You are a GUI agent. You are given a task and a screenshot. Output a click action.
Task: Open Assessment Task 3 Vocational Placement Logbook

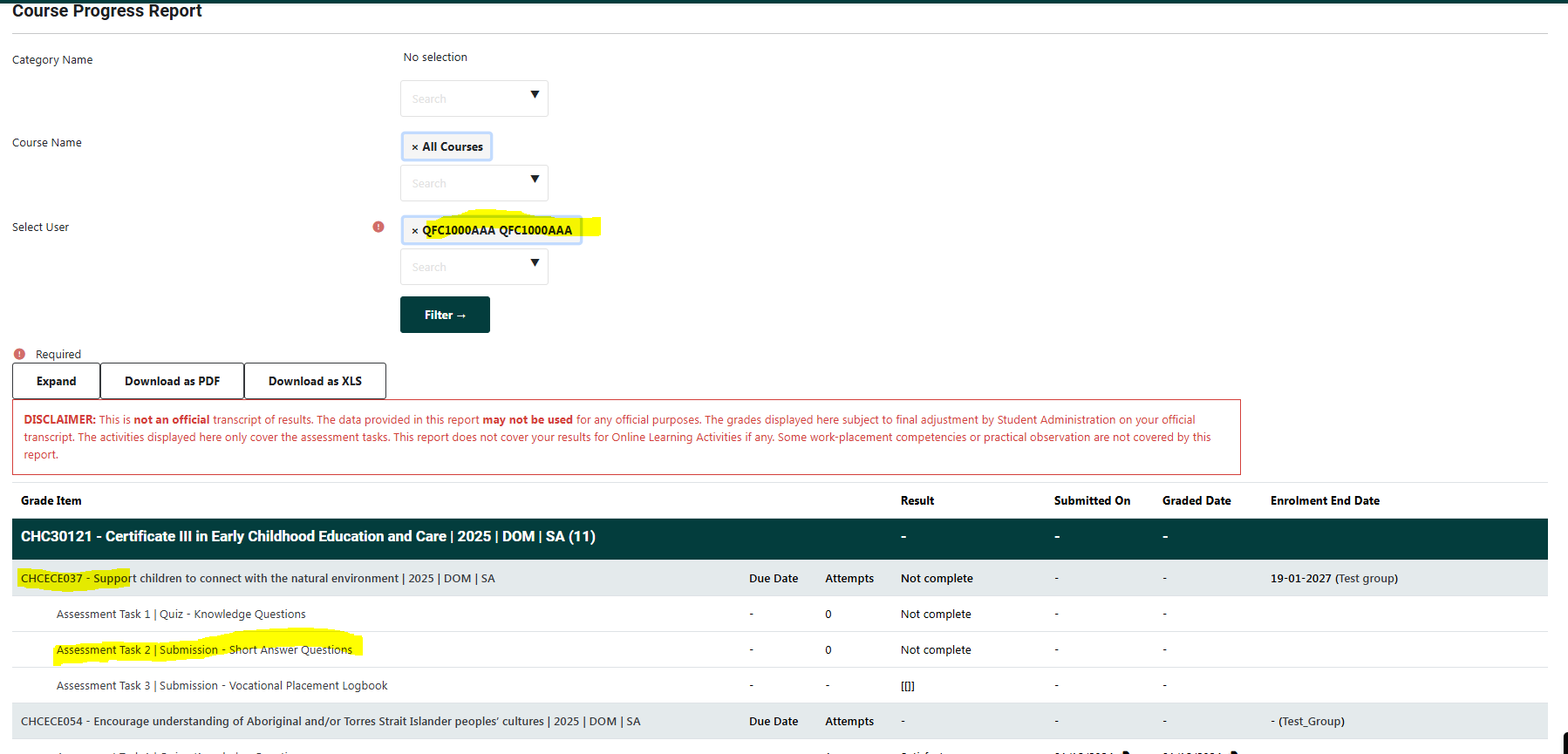pos(222,686)
